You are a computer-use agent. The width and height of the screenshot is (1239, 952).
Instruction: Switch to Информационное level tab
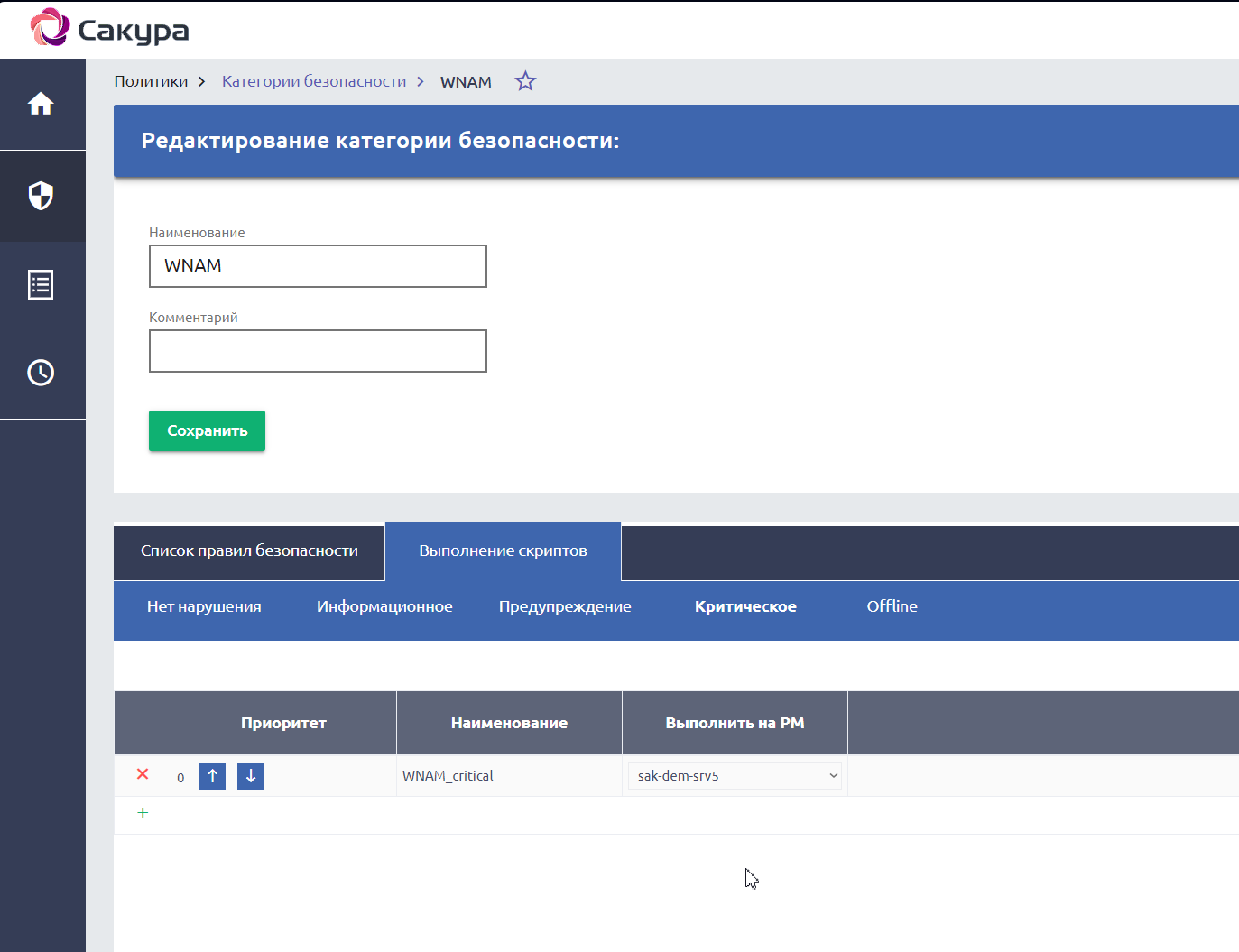click(384, 606)
